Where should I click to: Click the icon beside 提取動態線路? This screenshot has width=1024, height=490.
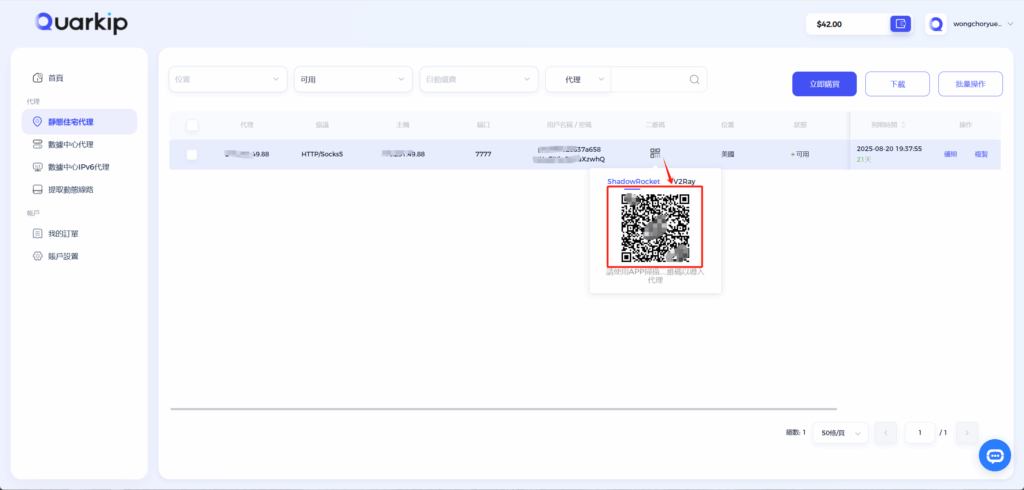[37, 189]
